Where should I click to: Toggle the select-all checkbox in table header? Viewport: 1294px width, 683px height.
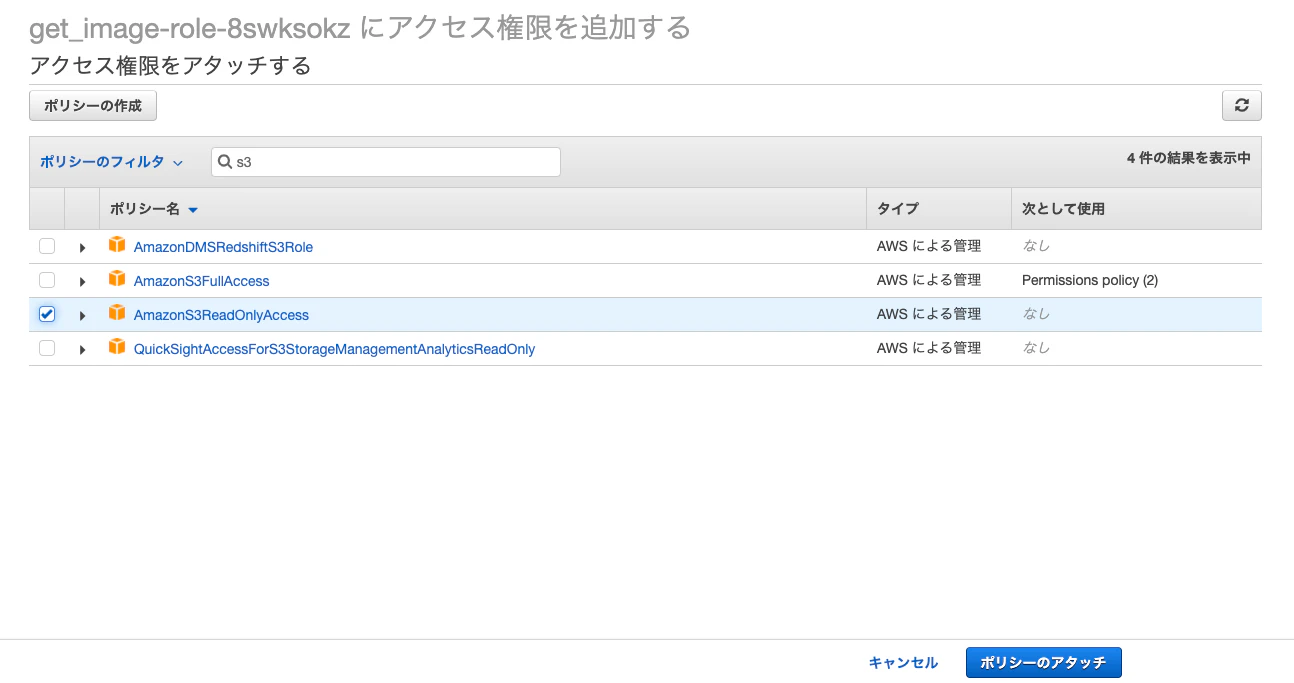click(x=47, y=208)
